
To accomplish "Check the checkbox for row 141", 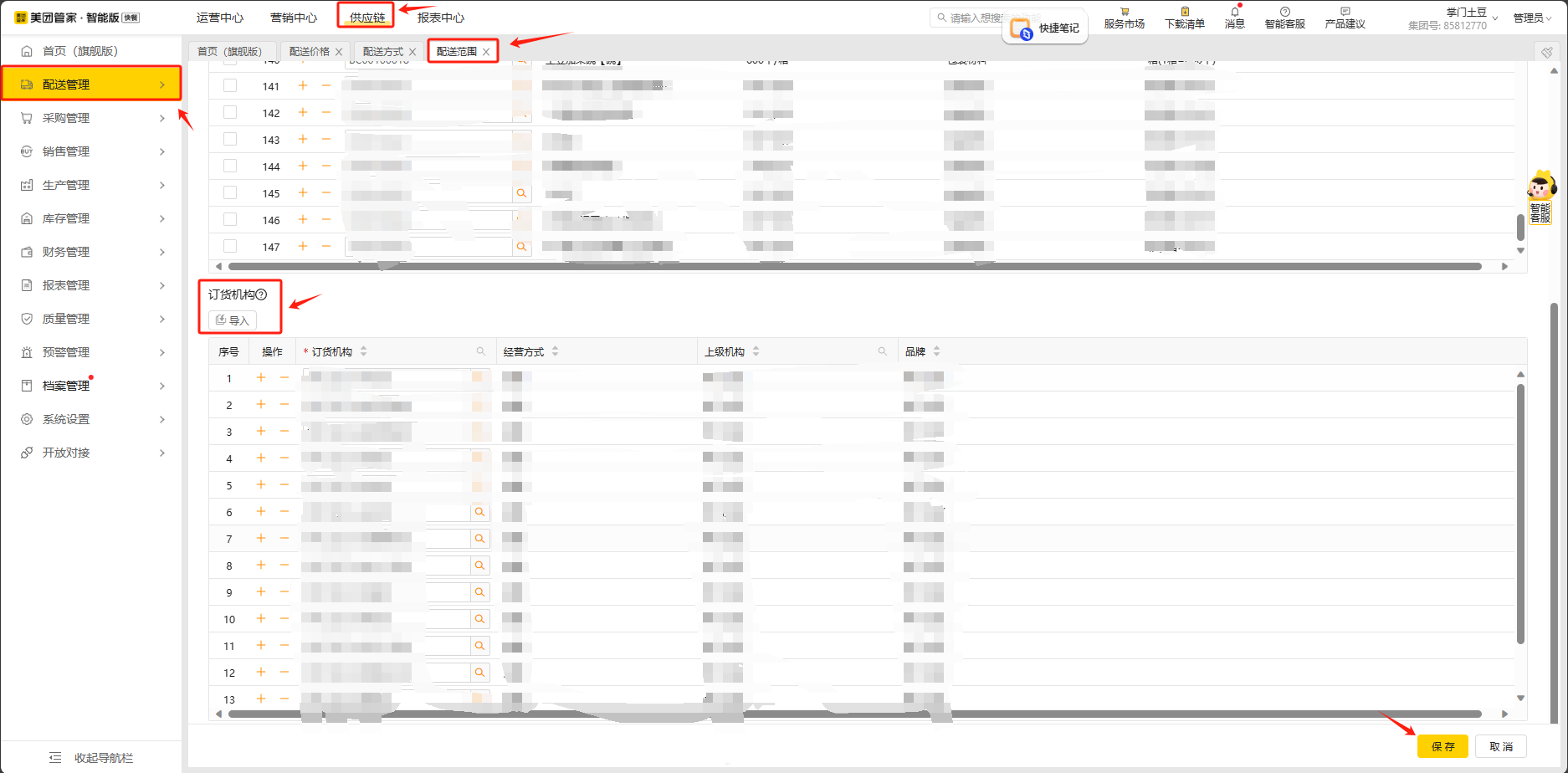I will [x=230, y=85].
